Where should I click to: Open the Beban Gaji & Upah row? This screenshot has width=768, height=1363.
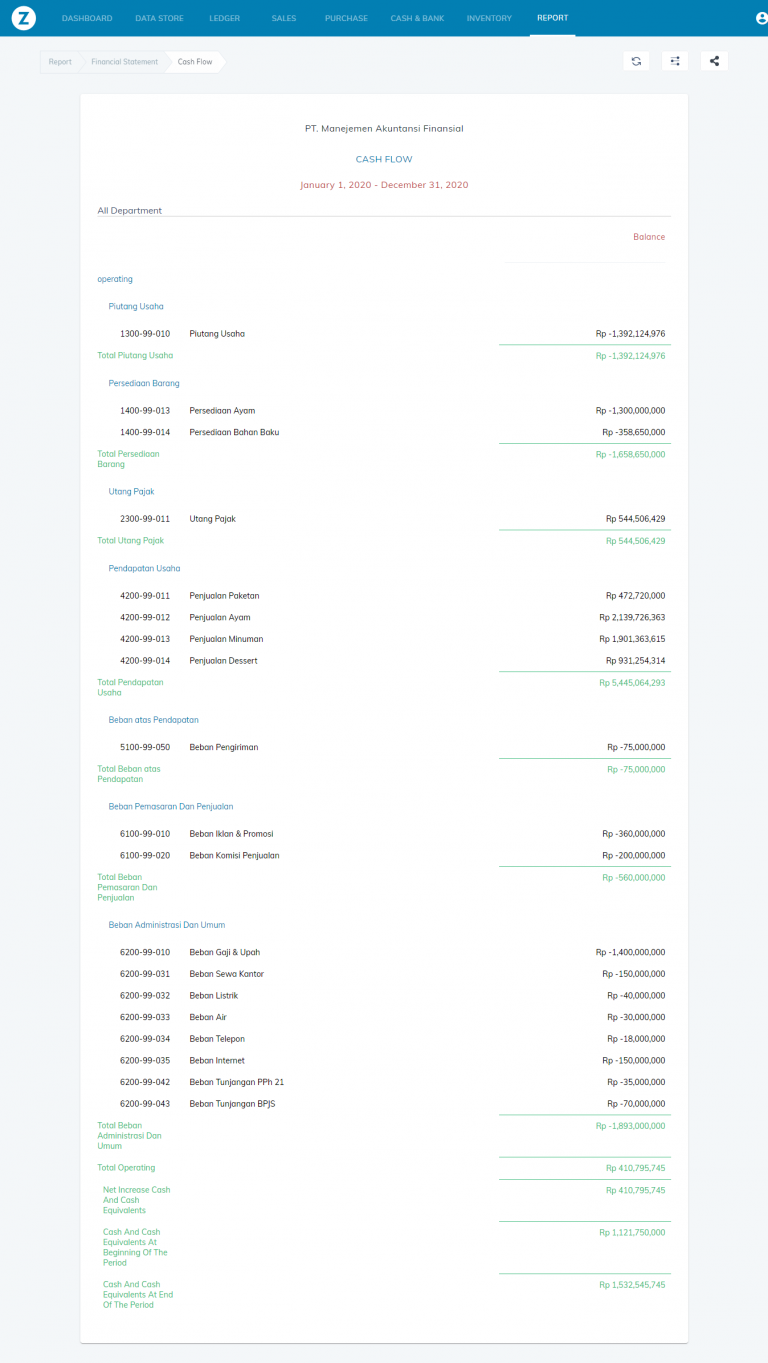tap(224, 952)
